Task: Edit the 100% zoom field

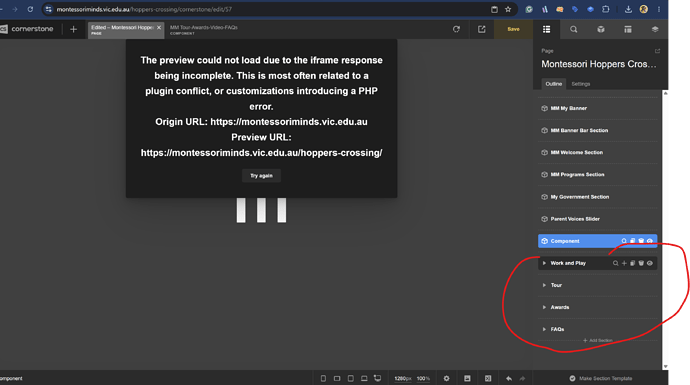Action: (x=423, y=378)
